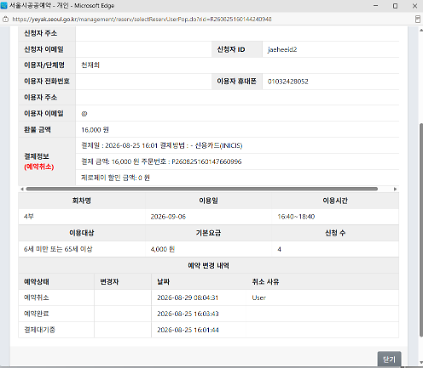This screenshot has width=423, height=368.
Task: Click usage date 2026-09-06
Action: (x=168, y=217)
